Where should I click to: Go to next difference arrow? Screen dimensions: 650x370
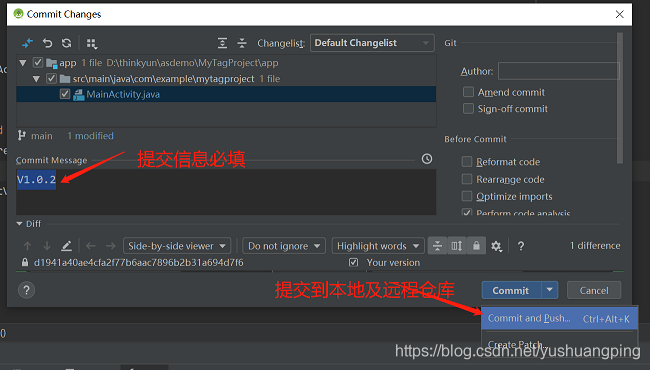[47, 246]
